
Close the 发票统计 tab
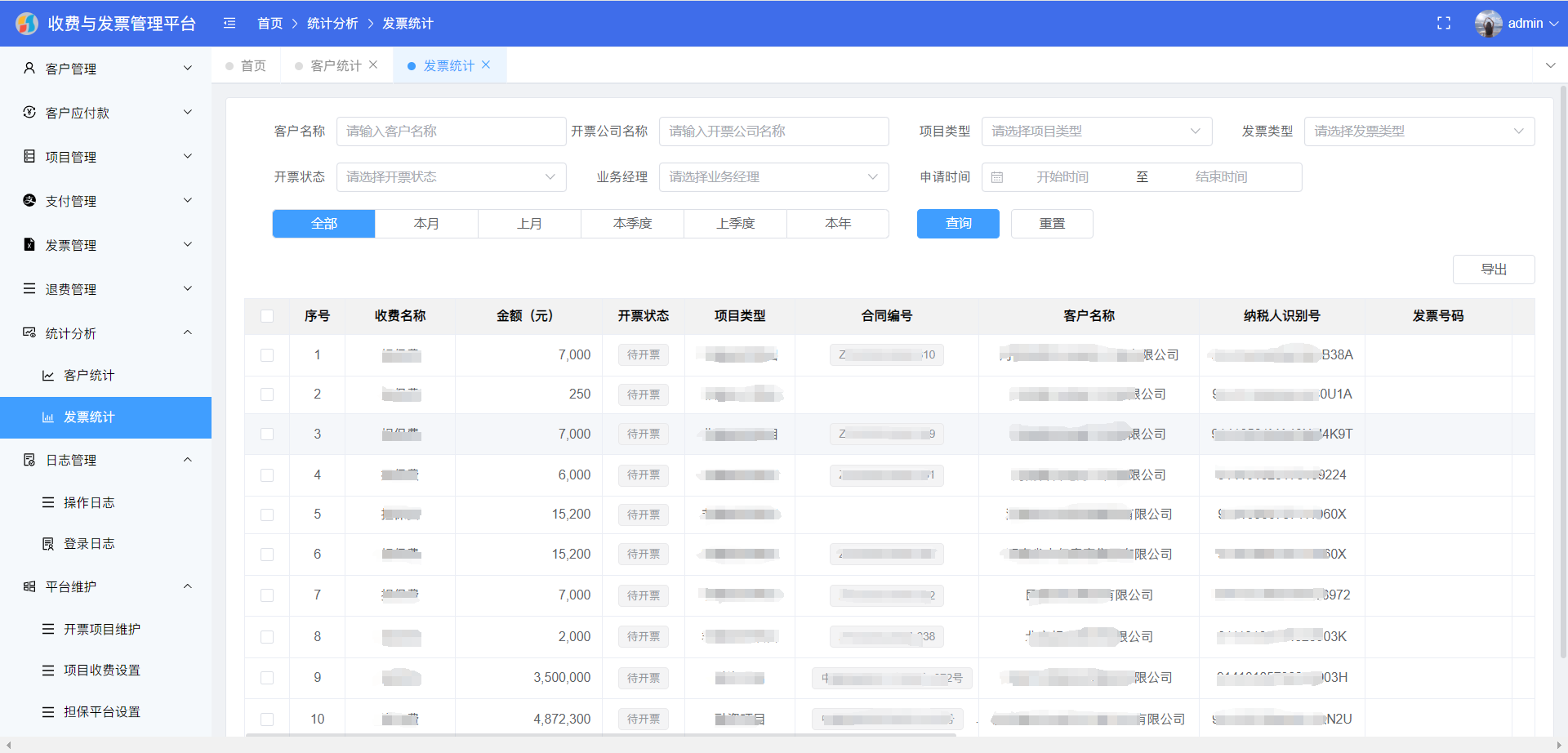[x=486, y=65]
